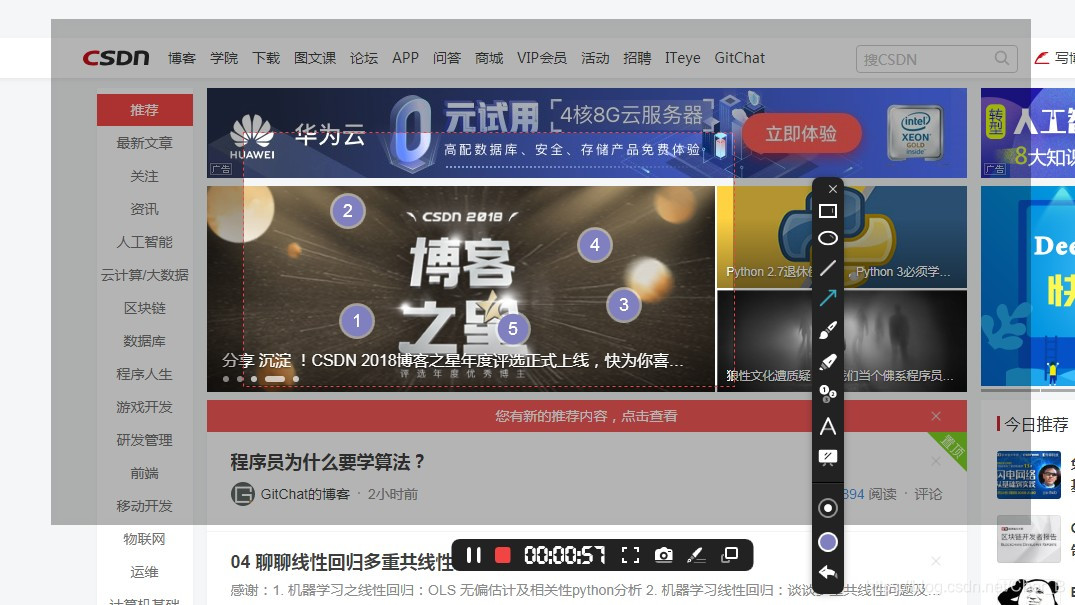Select the numbered step marker tool

828,393
